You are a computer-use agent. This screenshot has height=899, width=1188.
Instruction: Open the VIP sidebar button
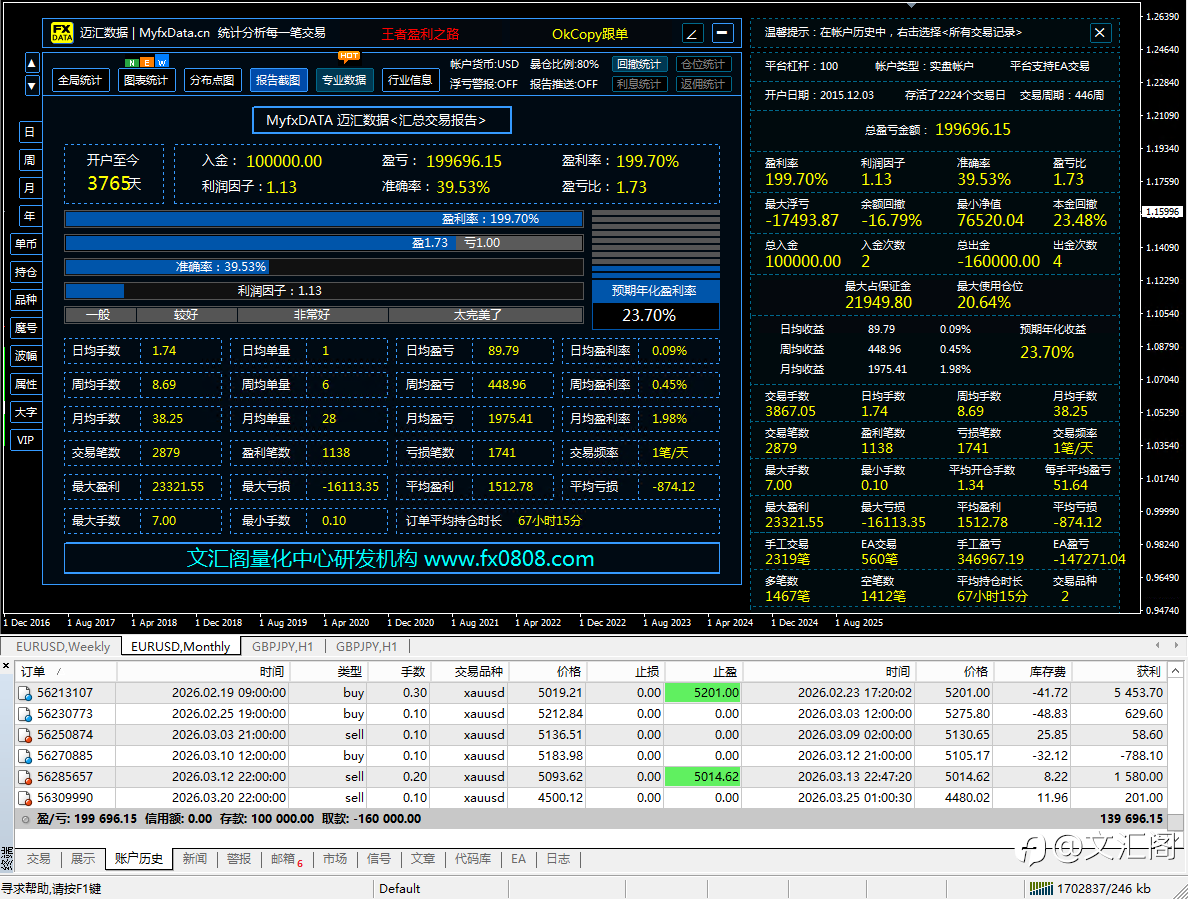click(x=26, y=440)
